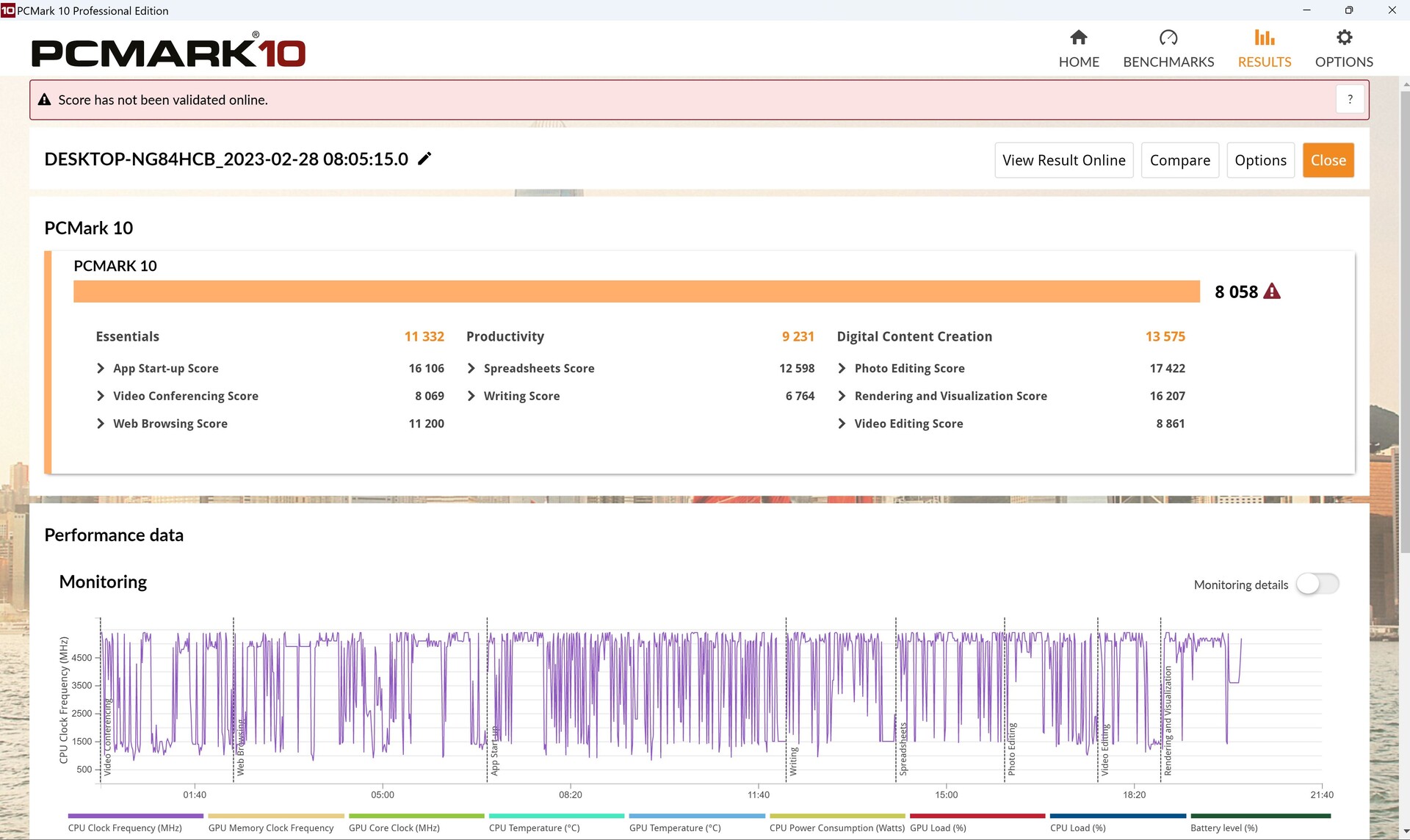Image resolution: width=1410 pixels, height=840 pixels.
Task: Open Options via the gear icon
Action: tap(1343, 37)
